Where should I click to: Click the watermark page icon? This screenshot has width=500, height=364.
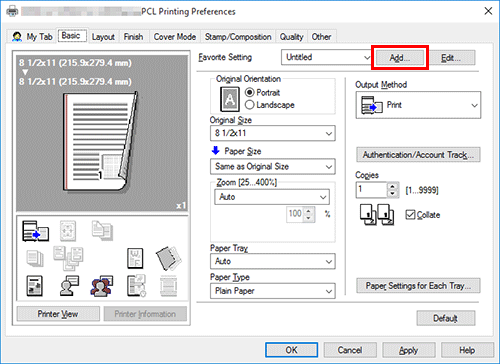coord(135,258)
